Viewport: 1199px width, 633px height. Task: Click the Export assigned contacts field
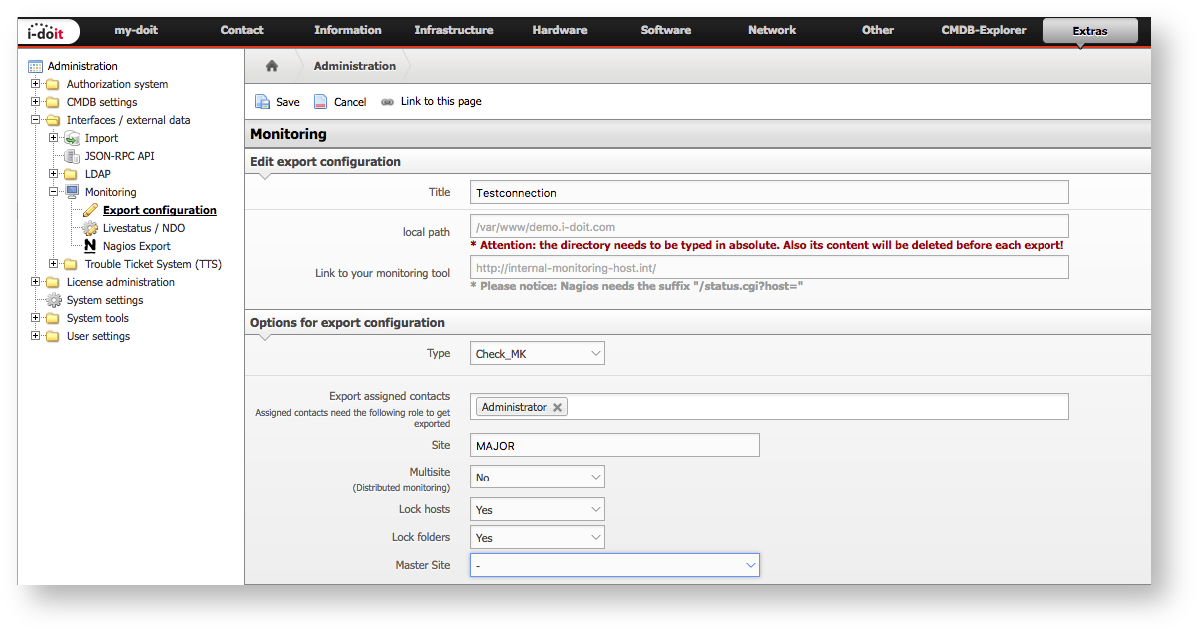tap(769, 407)
